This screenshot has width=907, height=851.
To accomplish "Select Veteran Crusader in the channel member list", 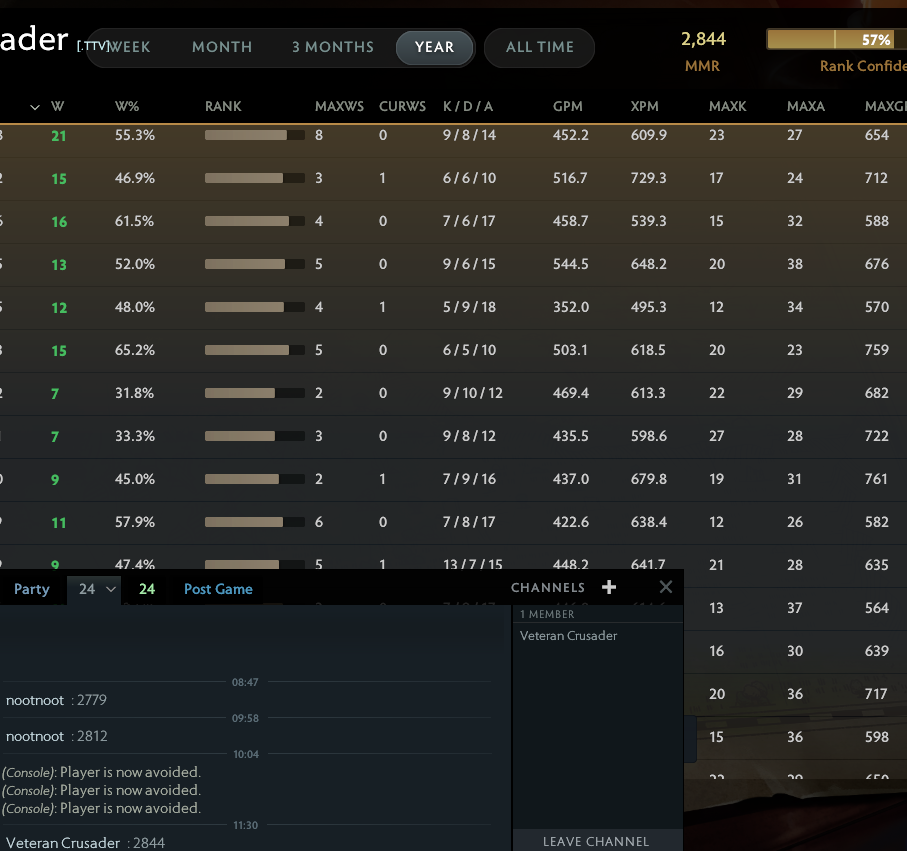I will tap(567, 635).
